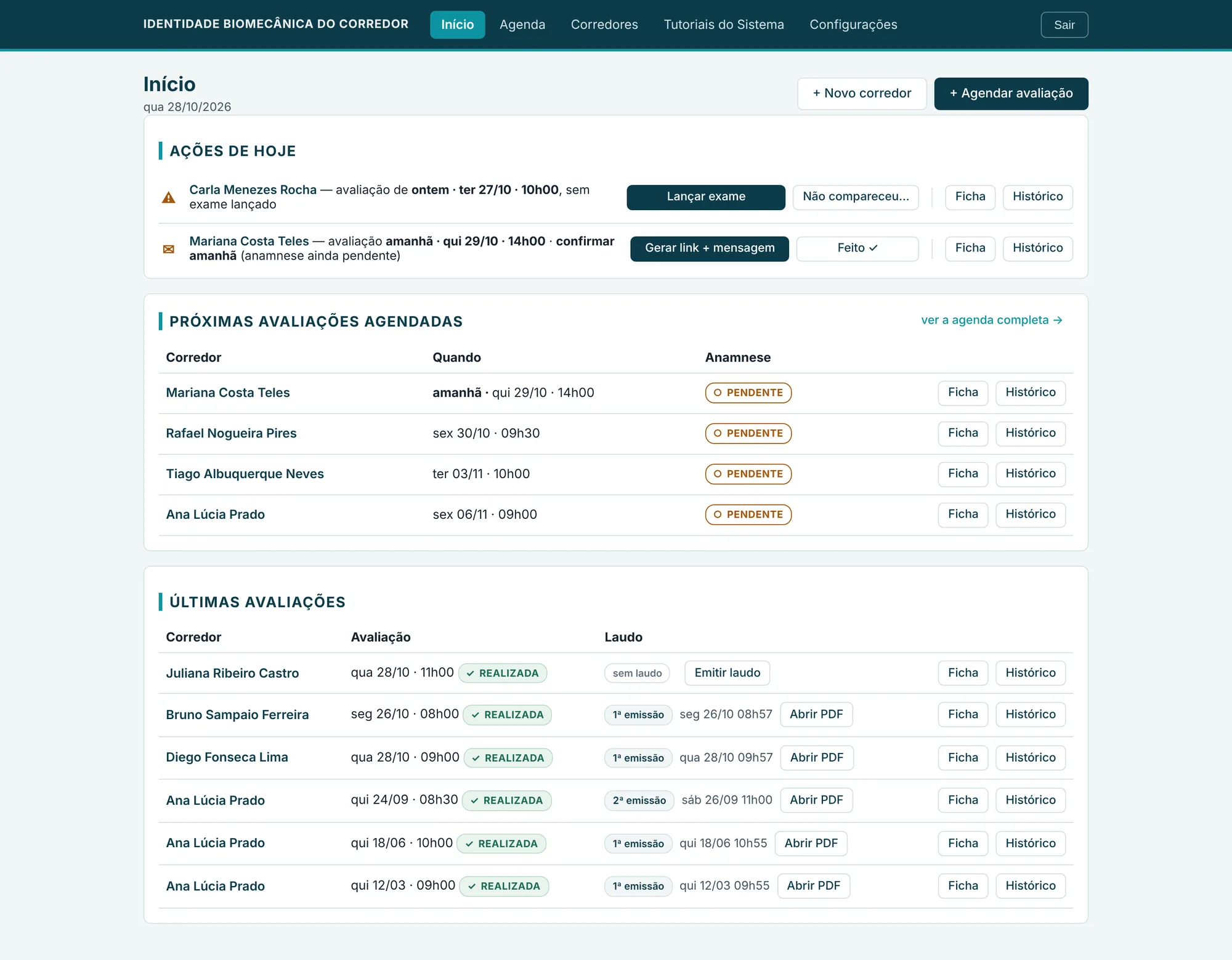Click Não compareceu... for Carla Menezes Rocha
Viewport: 1232px width, 960px height.
(856, 197)
